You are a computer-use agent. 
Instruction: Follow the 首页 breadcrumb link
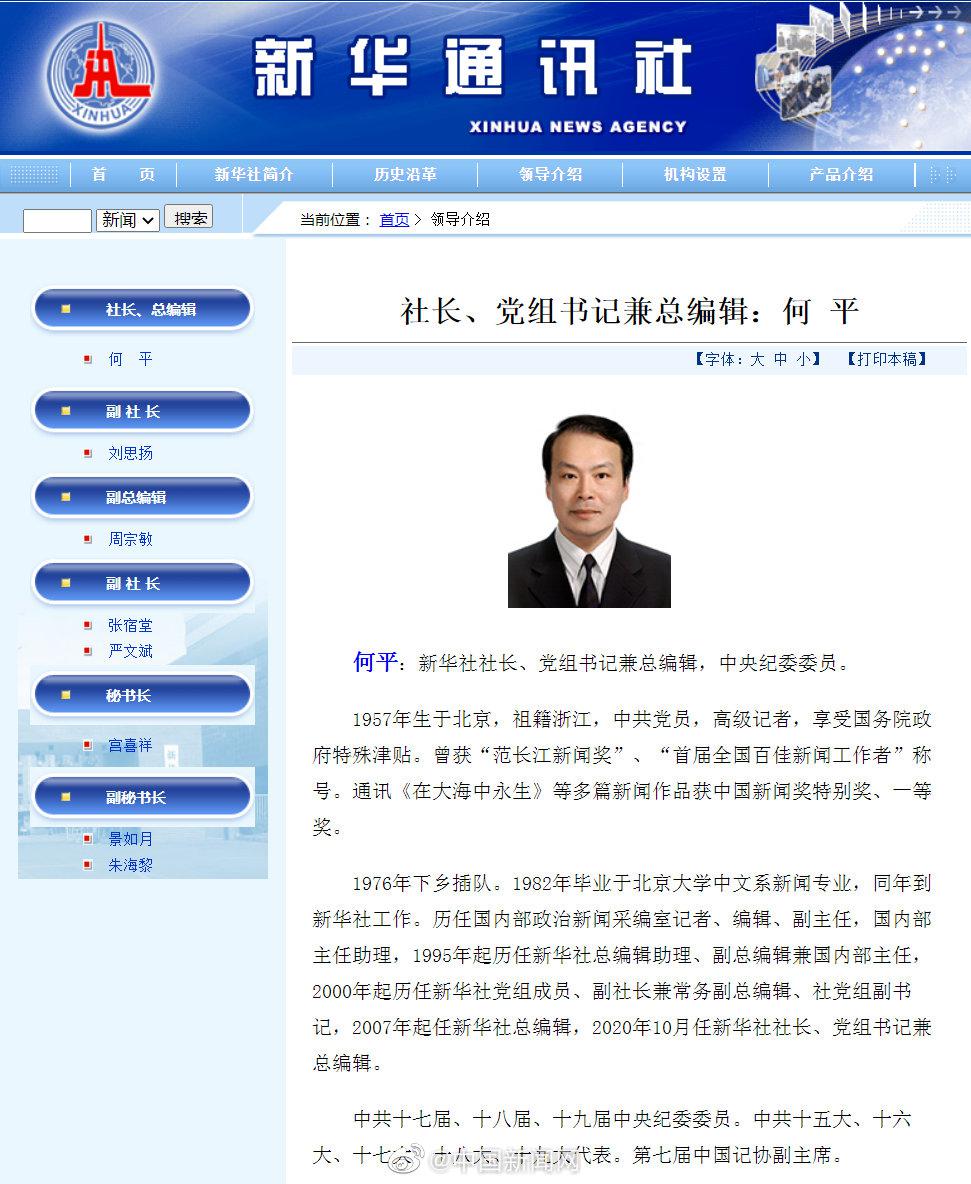[x=394, y=220]
